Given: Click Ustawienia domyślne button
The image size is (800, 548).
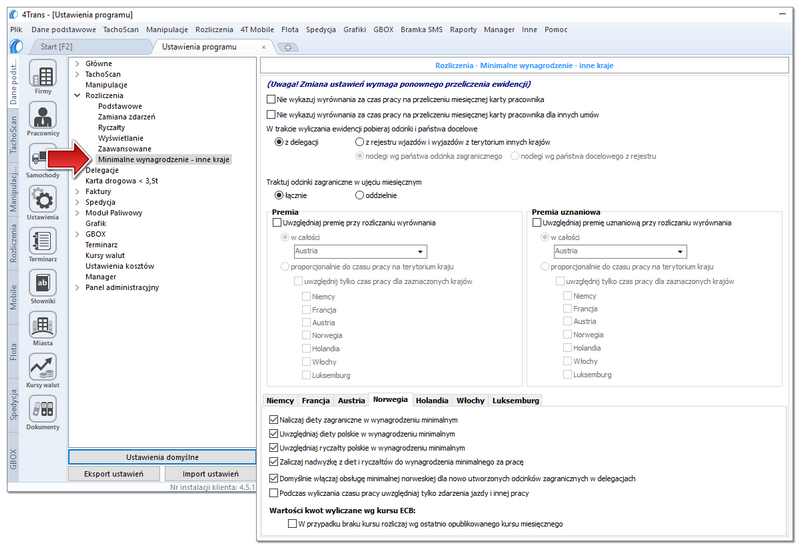Looking at the screenshot, I should point(162,457).
